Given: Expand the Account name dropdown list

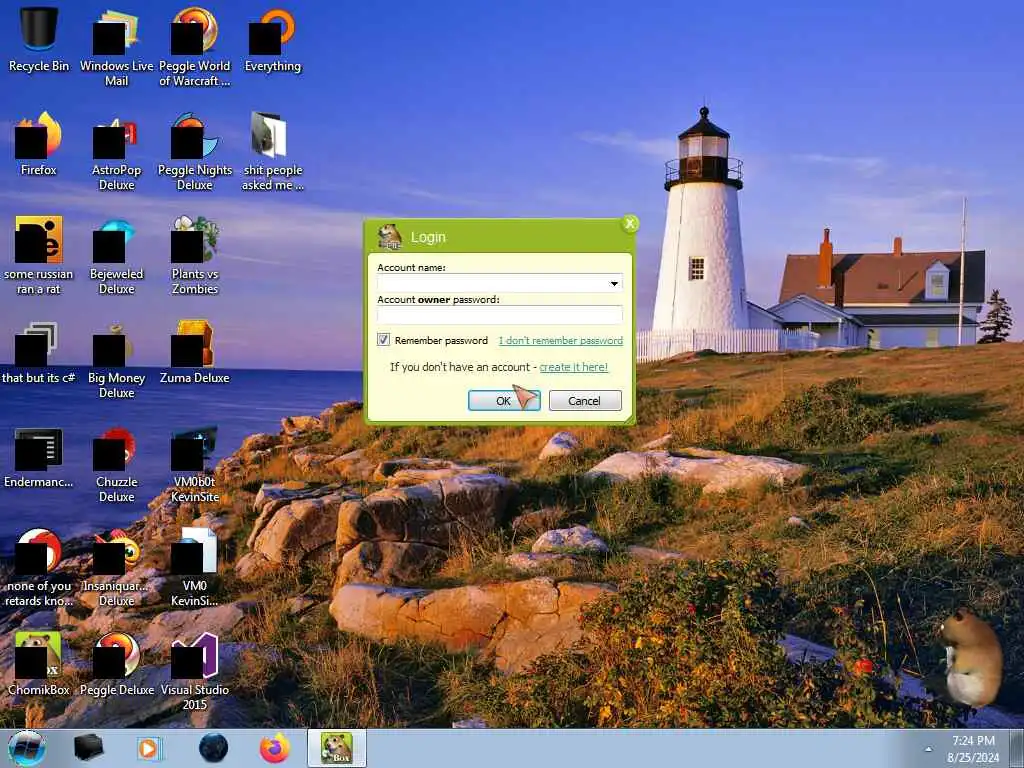Looking at the screenshot, I should [x=614, y=283].
